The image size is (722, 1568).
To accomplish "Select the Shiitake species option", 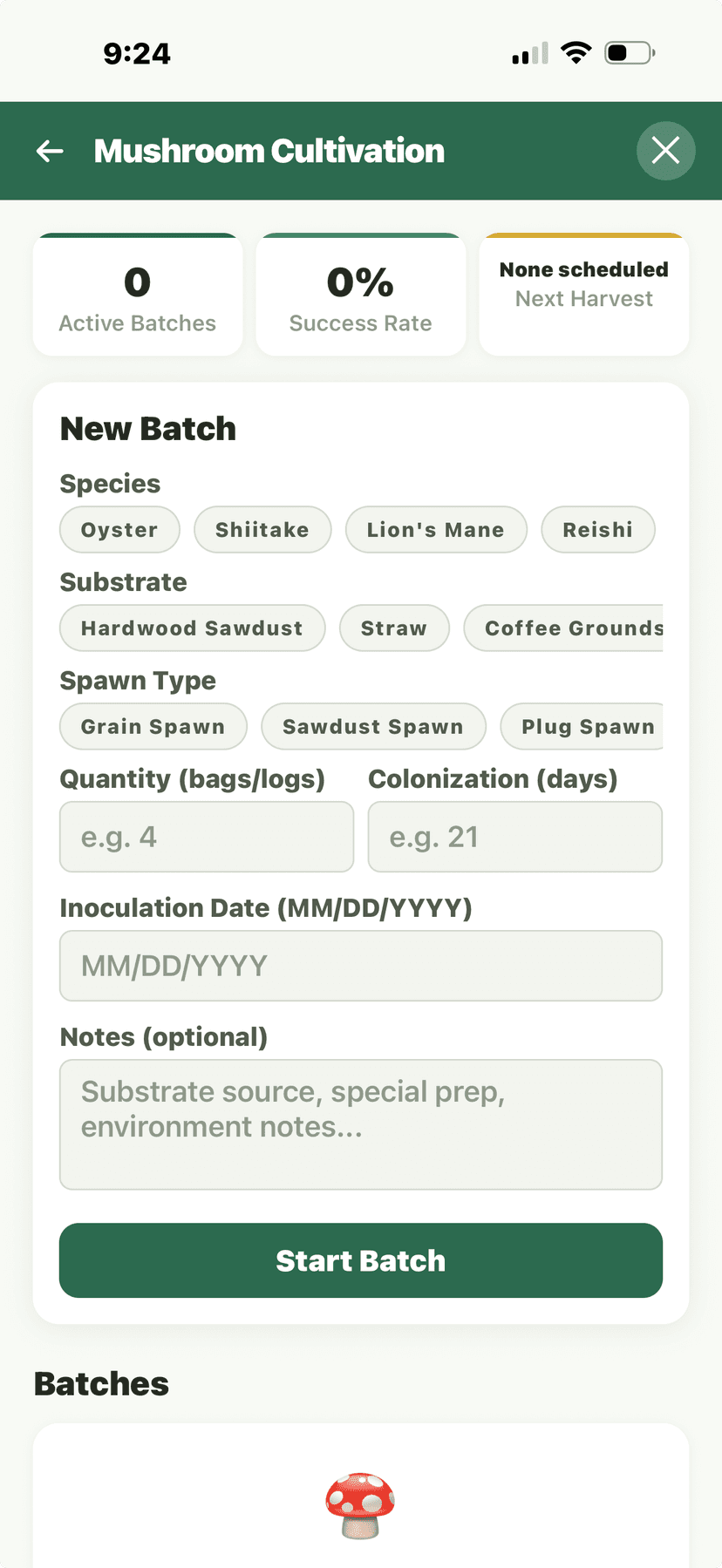I will 262,529.
